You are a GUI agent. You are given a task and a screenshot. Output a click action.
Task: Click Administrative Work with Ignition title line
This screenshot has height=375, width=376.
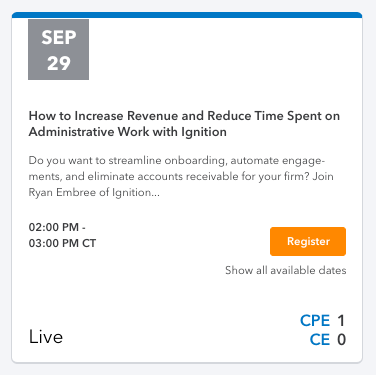point(128,132)
